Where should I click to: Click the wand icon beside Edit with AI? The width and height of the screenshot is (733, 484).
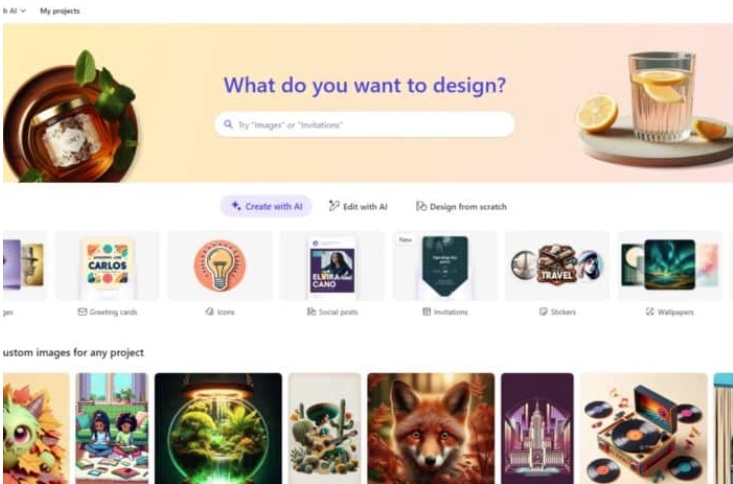coord(334,206)
